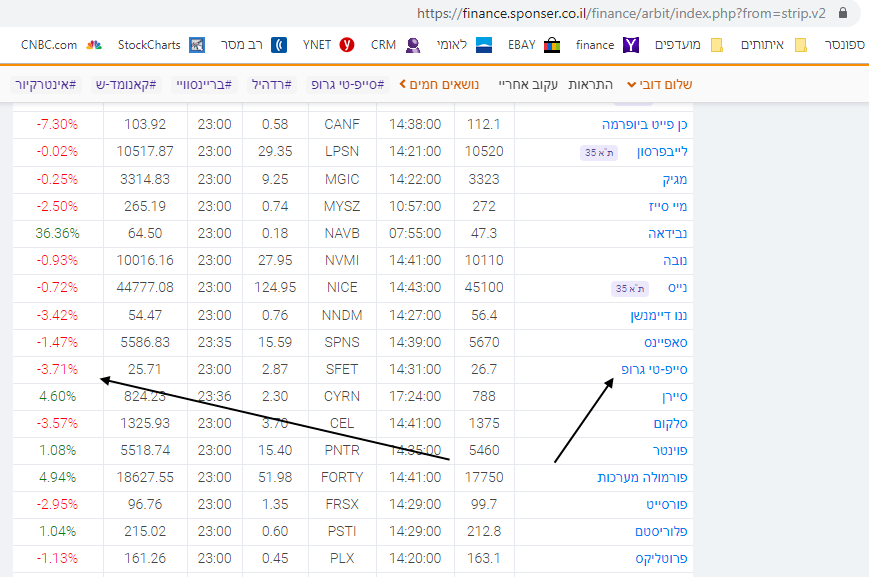Click the 17750 Tel Aviv price
The width and height of the screenshot is (869, 577).
click(x=484, y=477)
